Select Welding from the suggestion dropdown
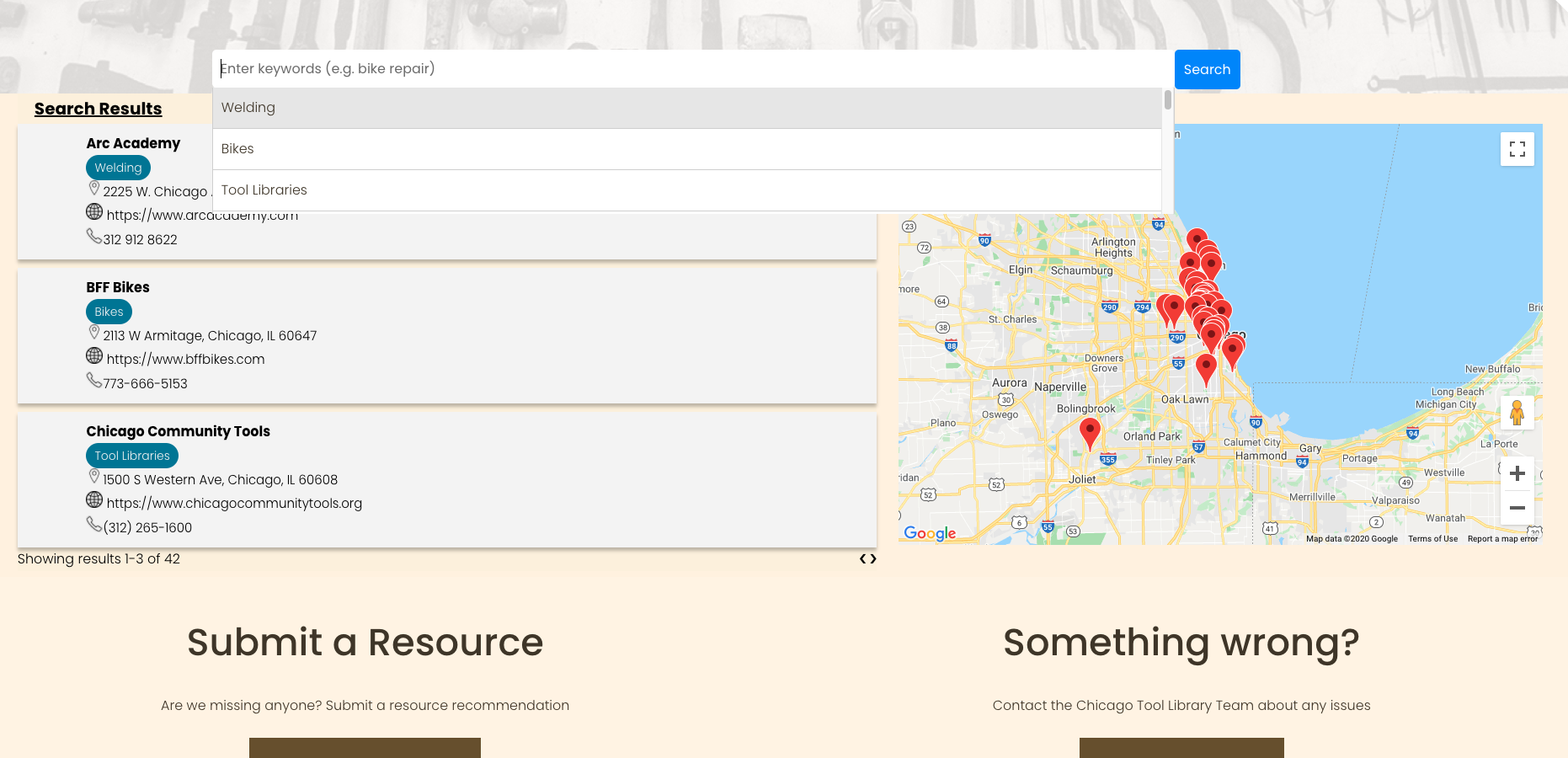Viewport: 1568px width, 758px height. (x=687, y=108)
